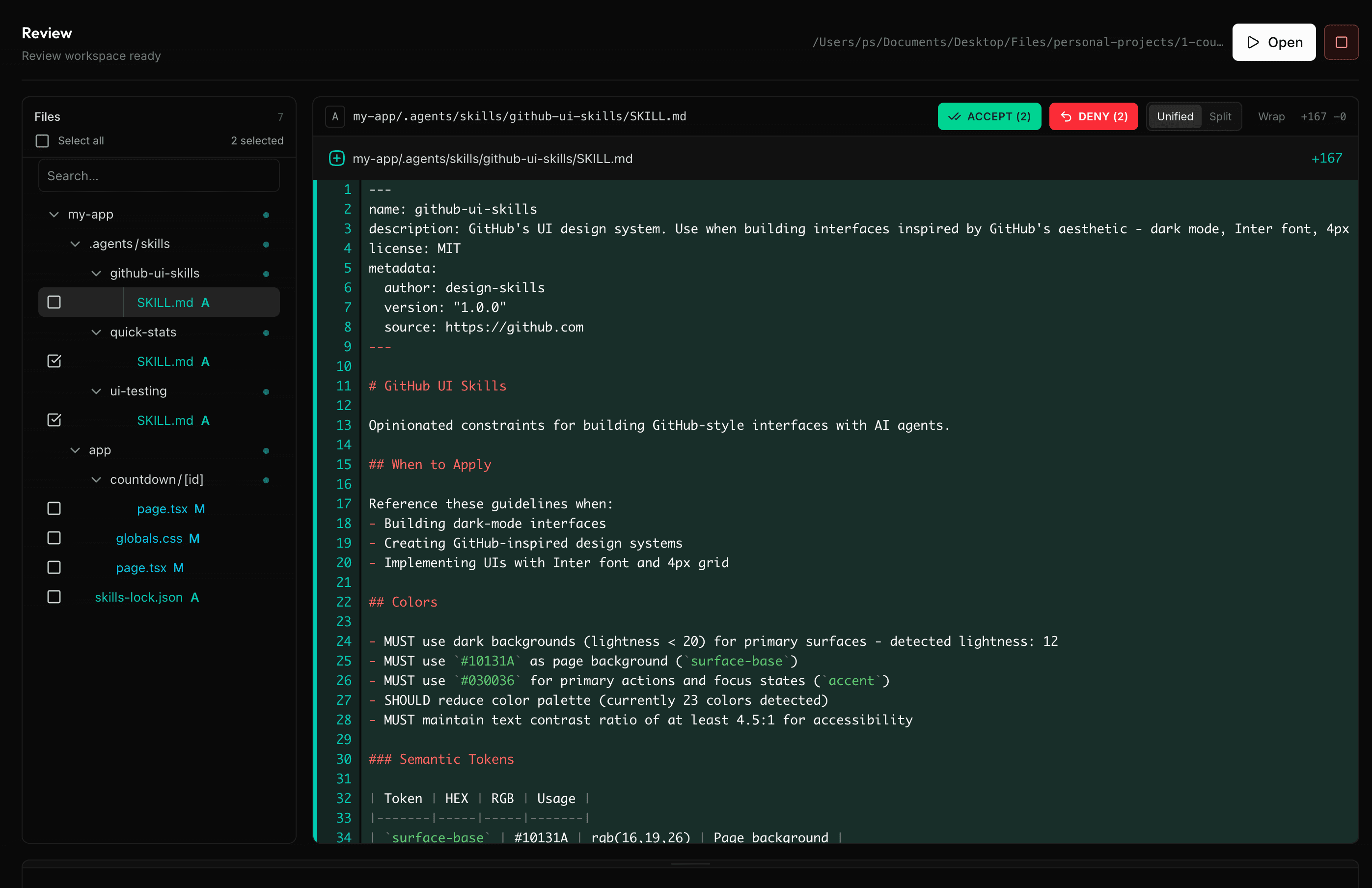Click the truncated /Users/ps/Documents workspace path

[x=1017, y=42]
